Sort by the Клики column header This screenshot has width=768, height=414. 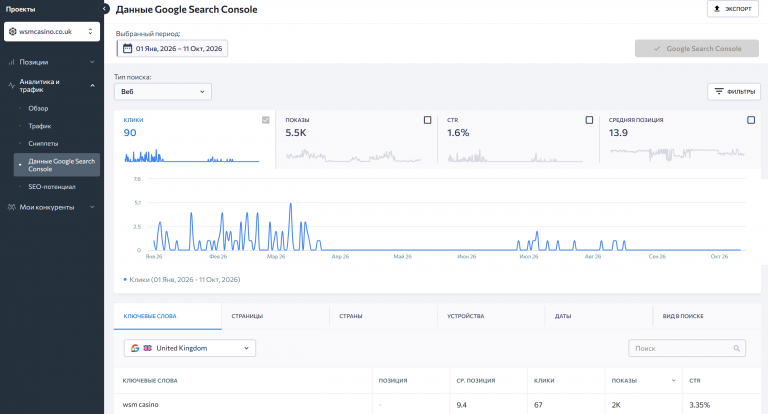click(x=544, y=381)
